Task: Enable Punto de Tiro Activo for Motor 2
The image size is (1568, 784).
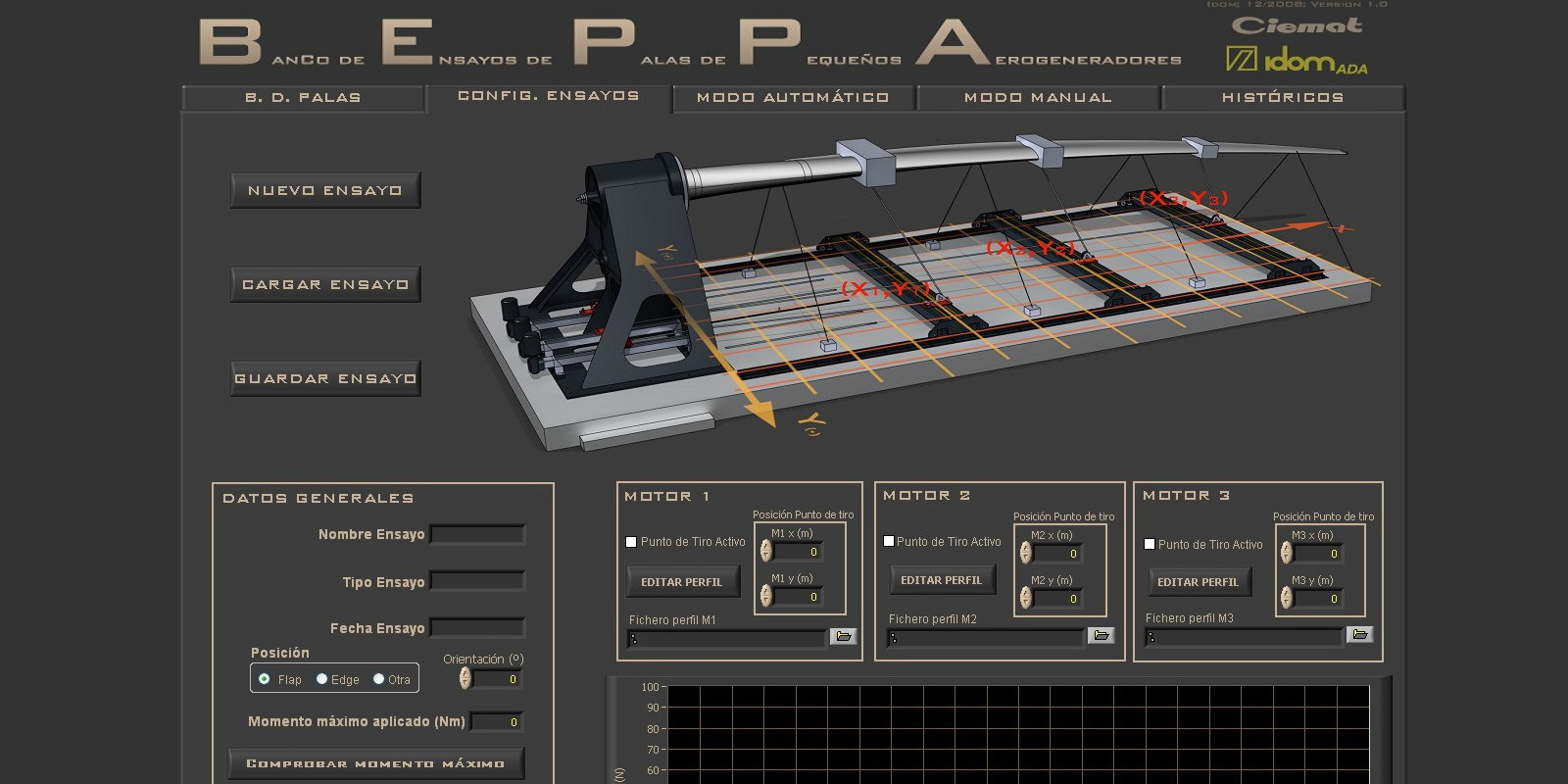Action: [888, 541]
